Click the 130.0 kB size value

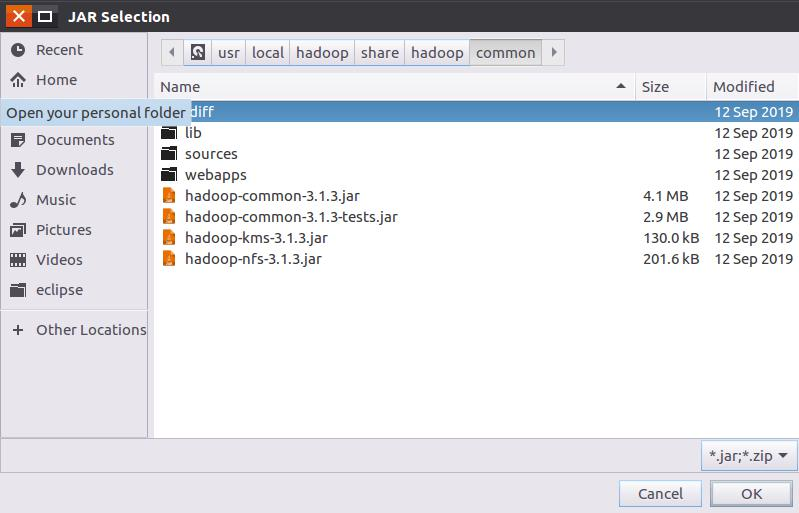tap(671, 237)
